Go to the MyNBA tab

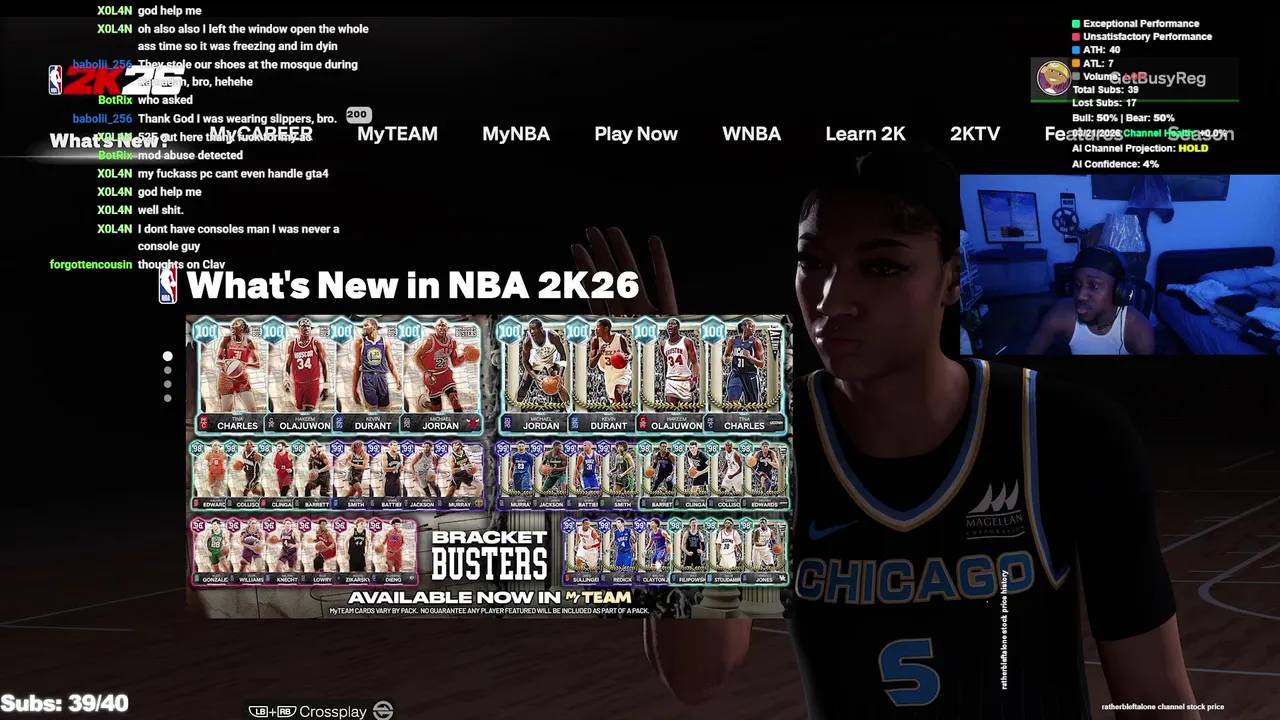516,134
